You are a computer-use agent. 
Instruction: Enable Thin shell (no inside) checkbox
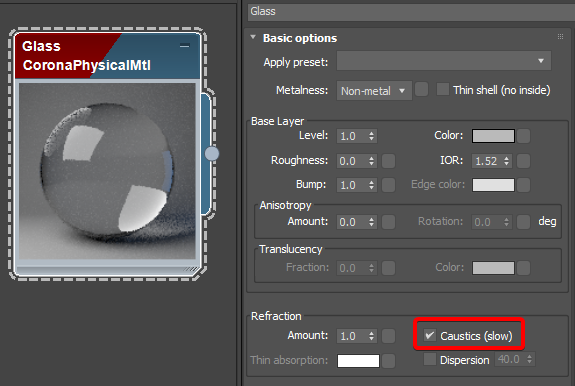tap(443, 89)
